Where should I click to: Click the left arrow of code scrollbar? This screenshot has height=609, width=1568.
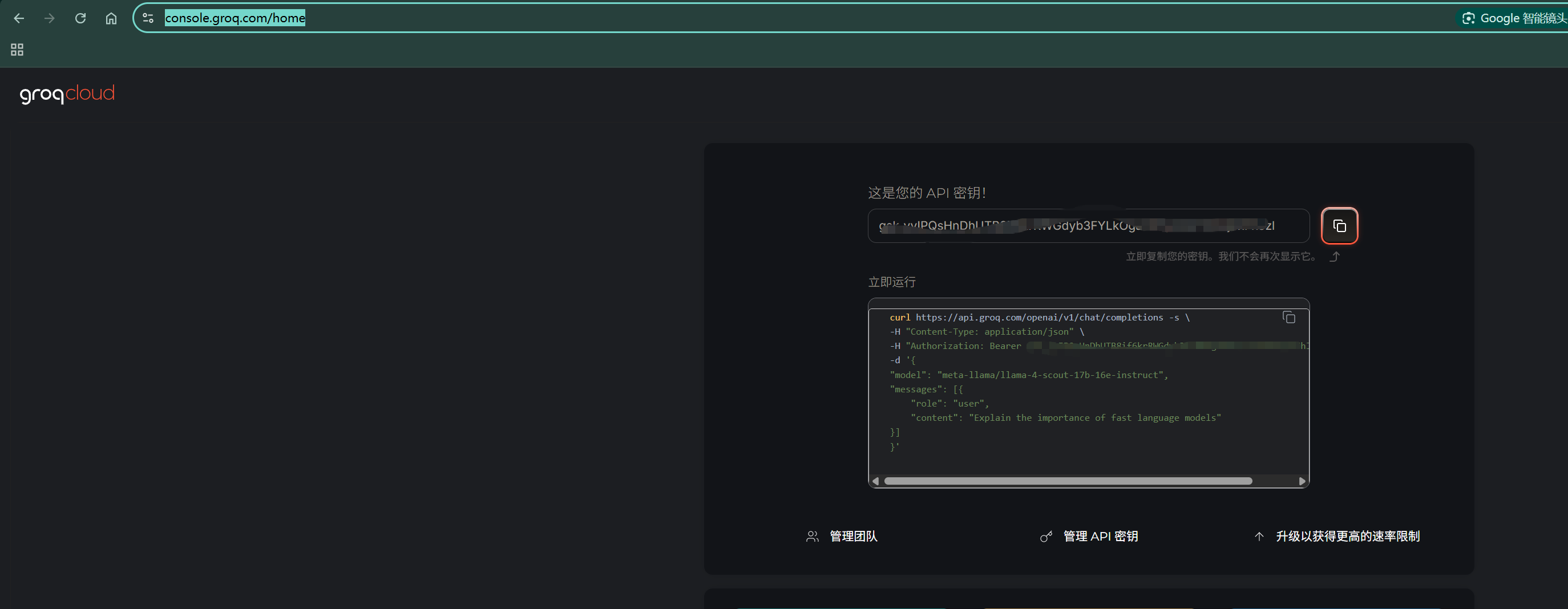[x=875, y=481]
